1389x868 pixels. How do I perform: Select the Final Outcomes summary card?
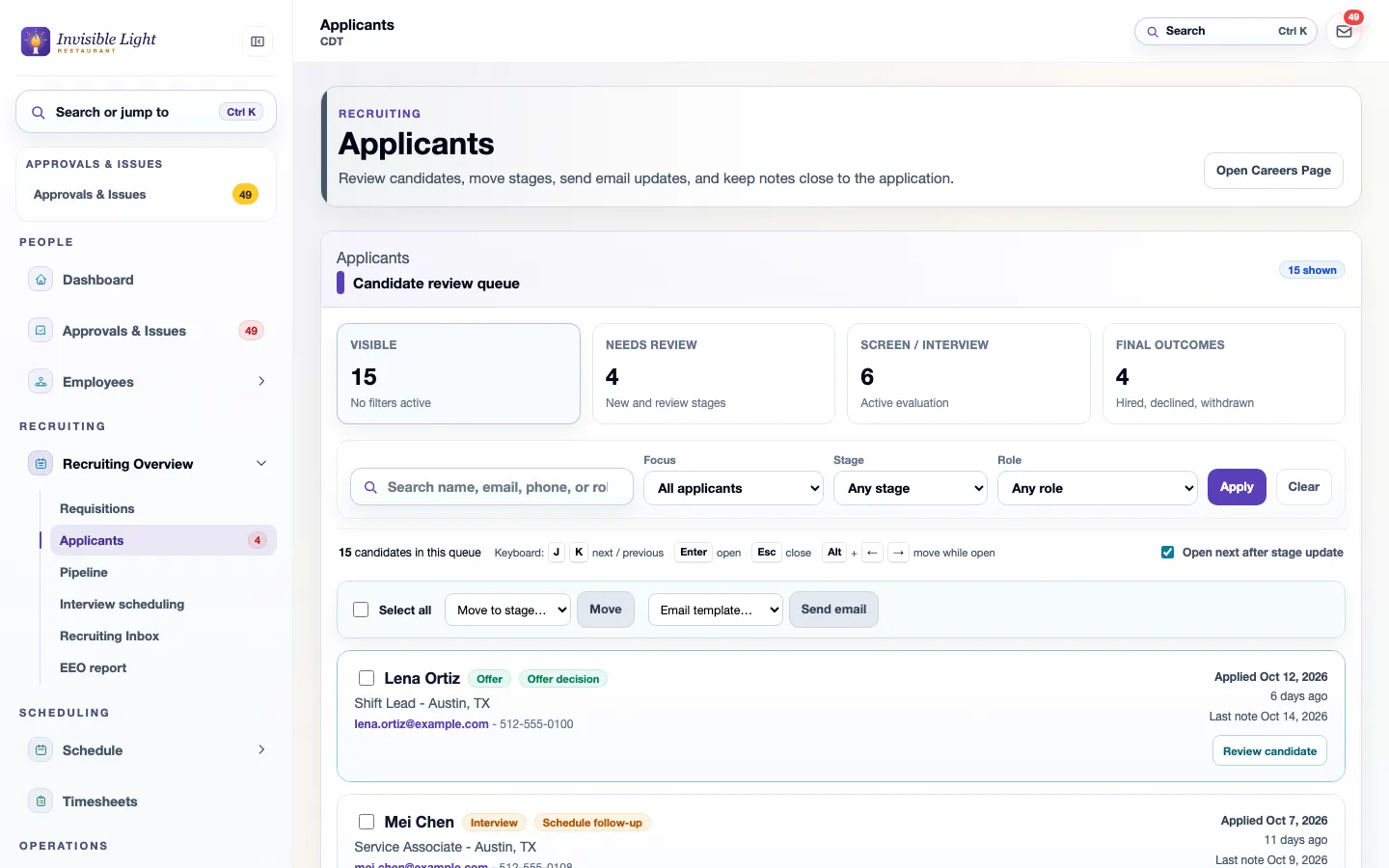pos(1224,373)
